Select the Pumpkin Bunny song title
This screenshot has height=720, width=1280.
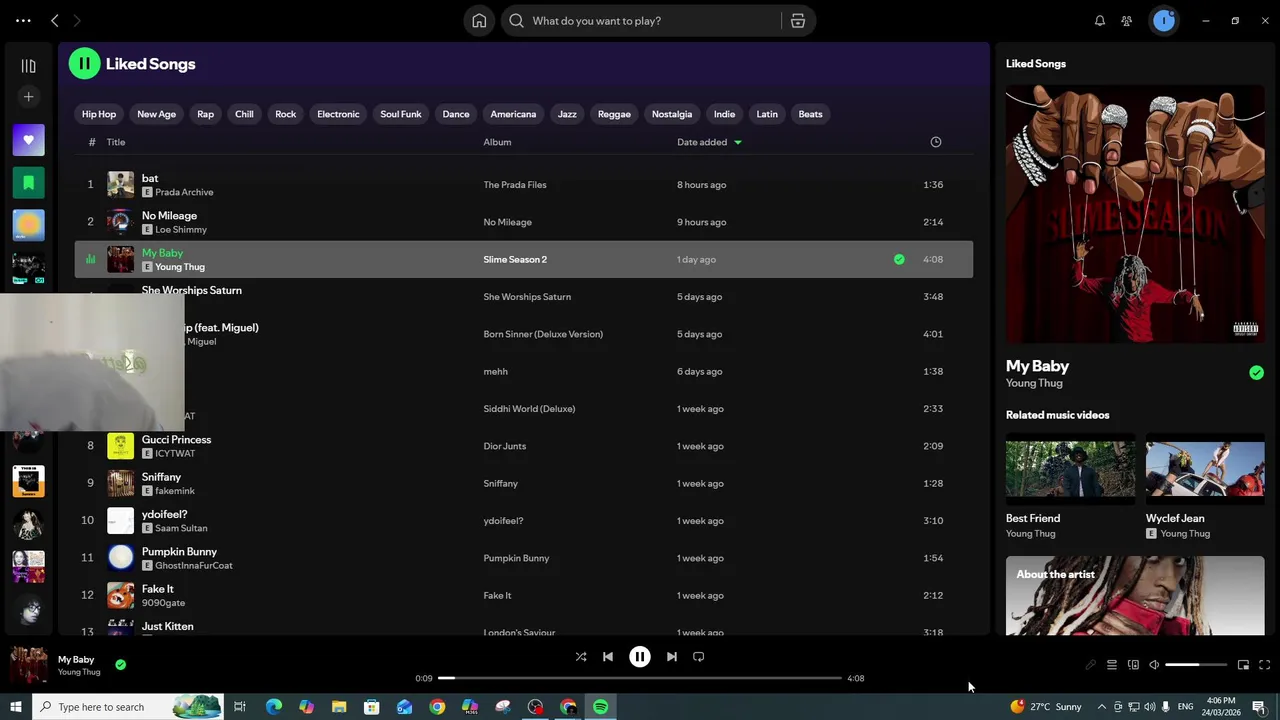tap(179, 552)
